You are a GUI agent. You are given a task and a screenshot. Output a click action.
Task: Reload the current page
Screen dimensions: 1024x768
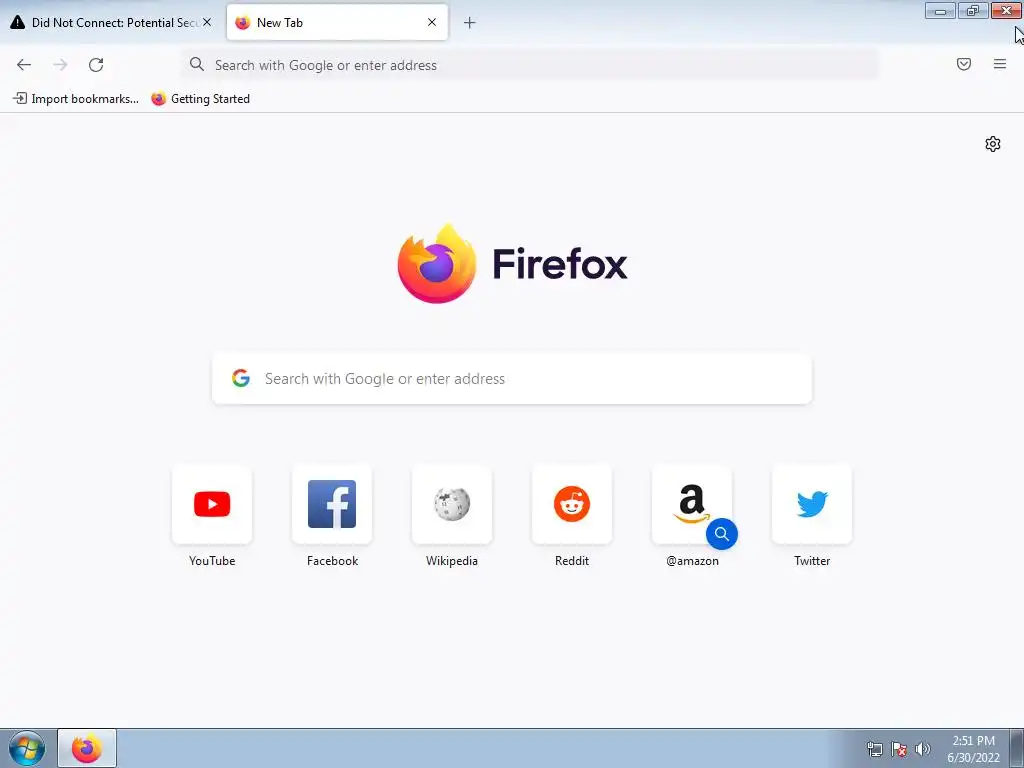[x=96, y=65]
